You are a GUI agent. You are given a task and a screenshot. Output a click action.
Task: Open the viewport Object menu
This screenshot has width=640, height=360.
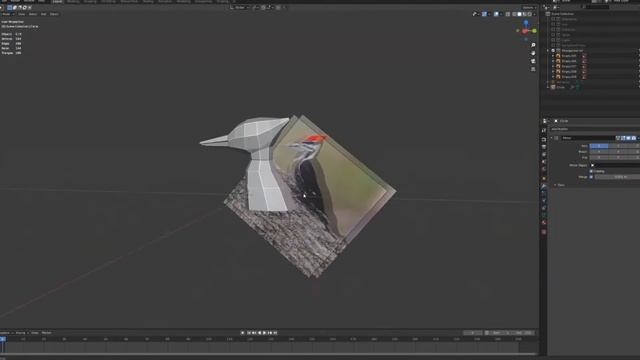(54, 14)
